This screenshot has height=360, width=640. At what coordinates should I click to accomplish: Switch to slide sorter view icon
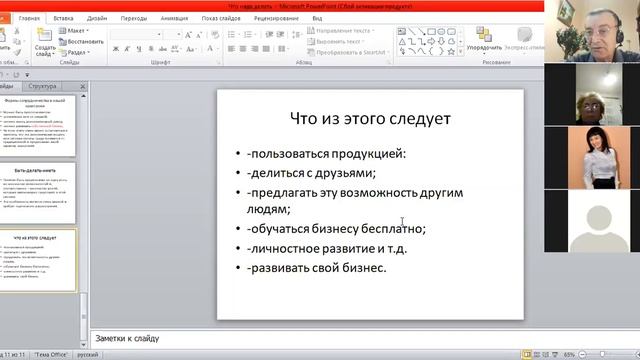point(537,355)
